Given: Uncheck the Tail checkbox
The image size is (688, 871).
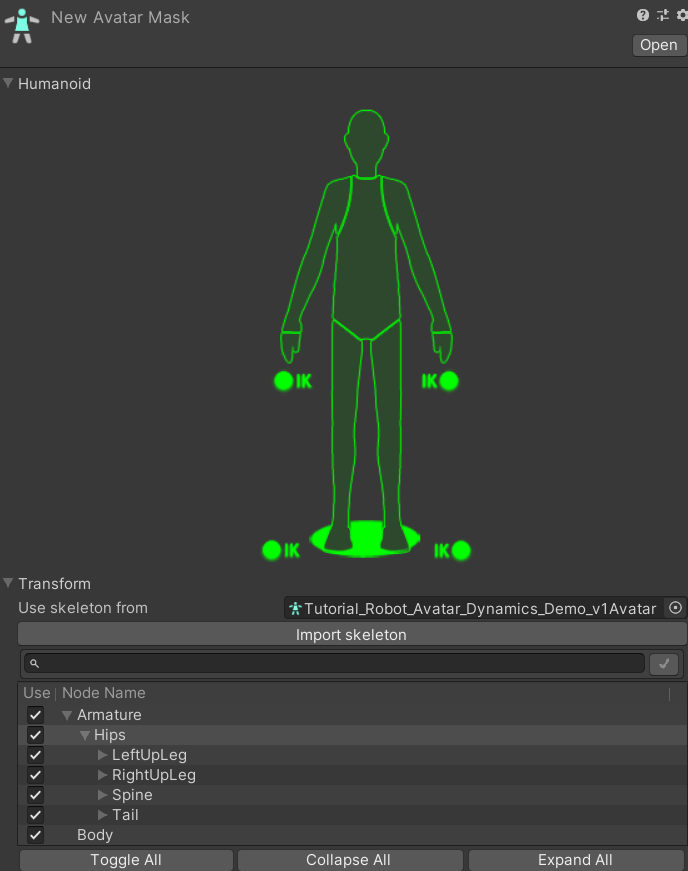Looking at the screenshot, I should [x=35, y=815].
